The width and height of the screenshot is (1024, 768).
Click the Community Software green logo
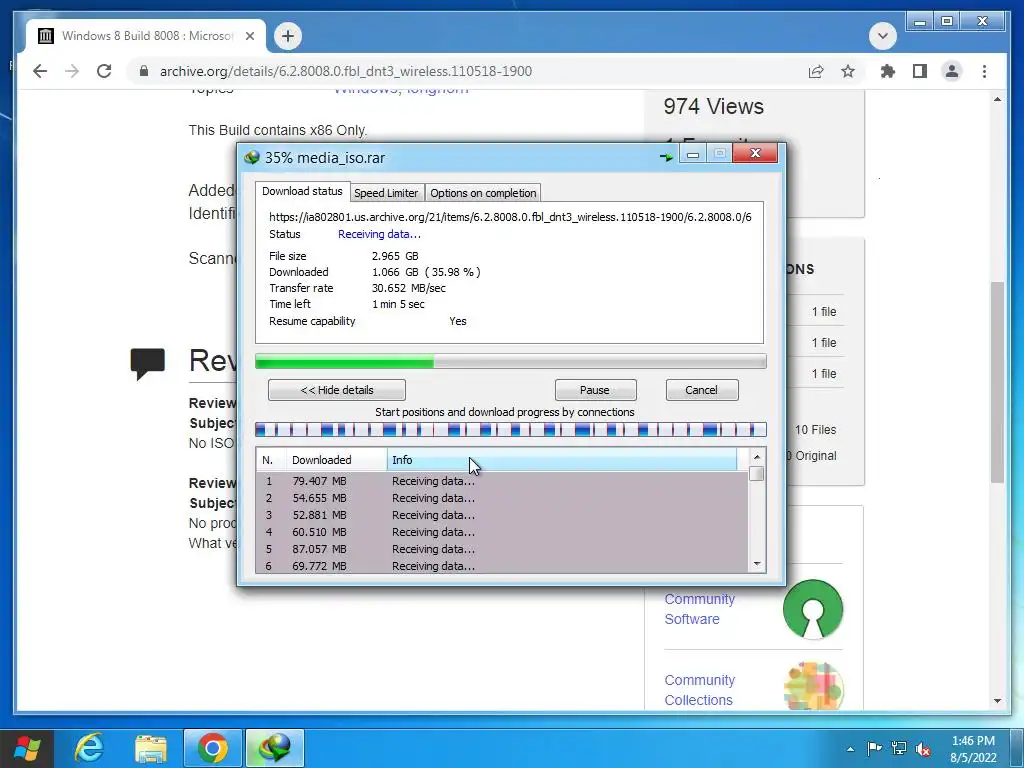point(813,609)
